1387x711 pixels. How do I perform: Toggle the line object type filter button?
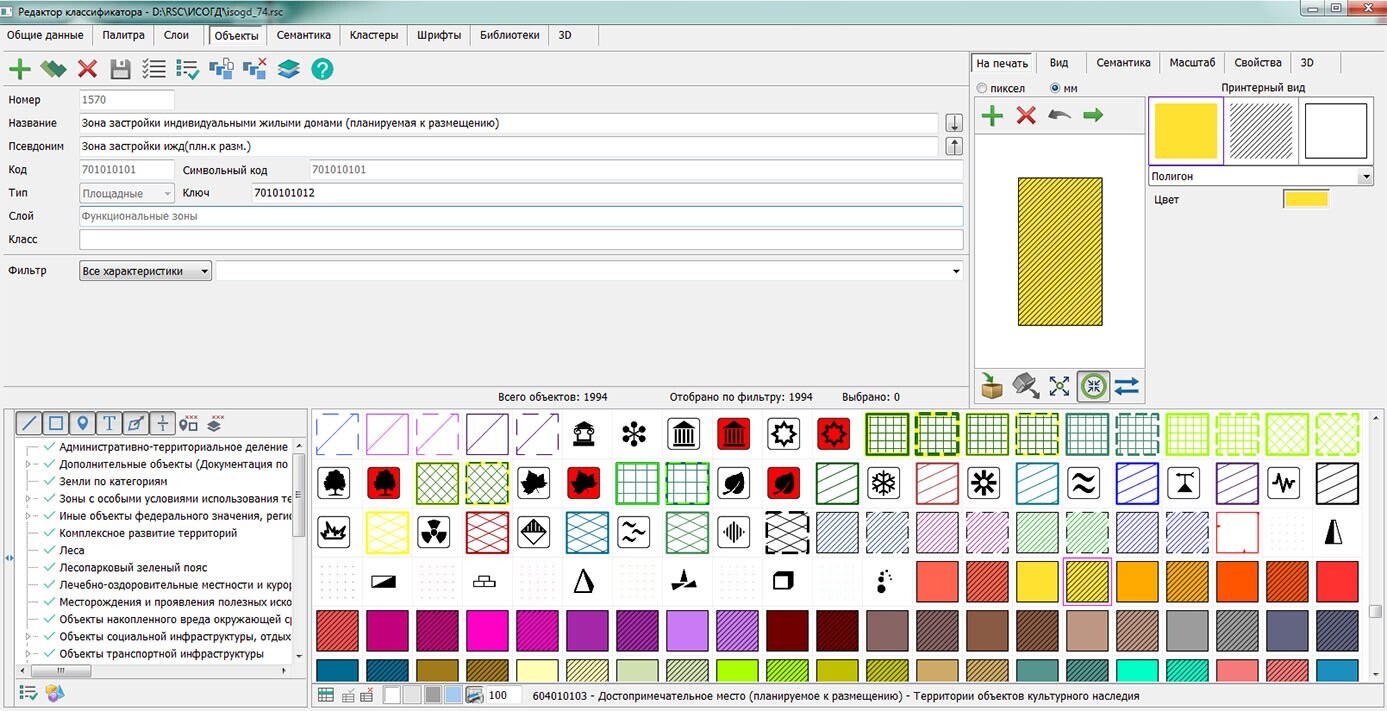pos(29,423)
